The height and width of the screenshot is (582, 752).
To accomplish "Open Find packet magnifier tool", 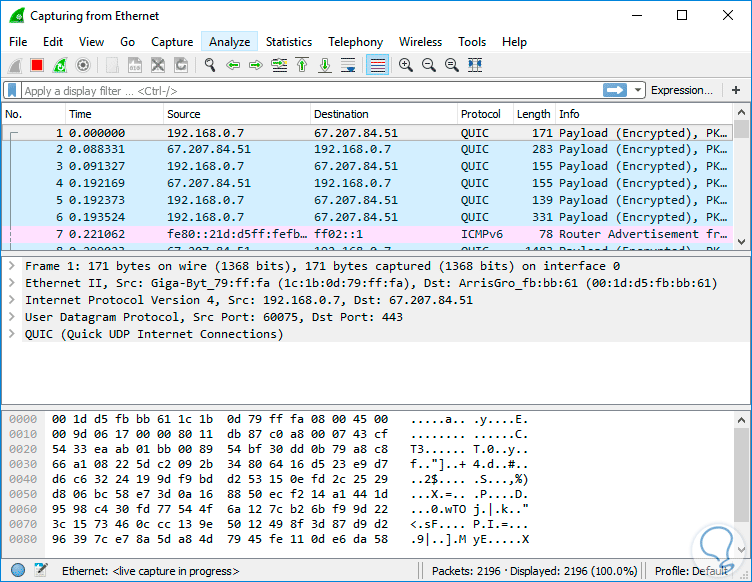I will tap(210, 65).
